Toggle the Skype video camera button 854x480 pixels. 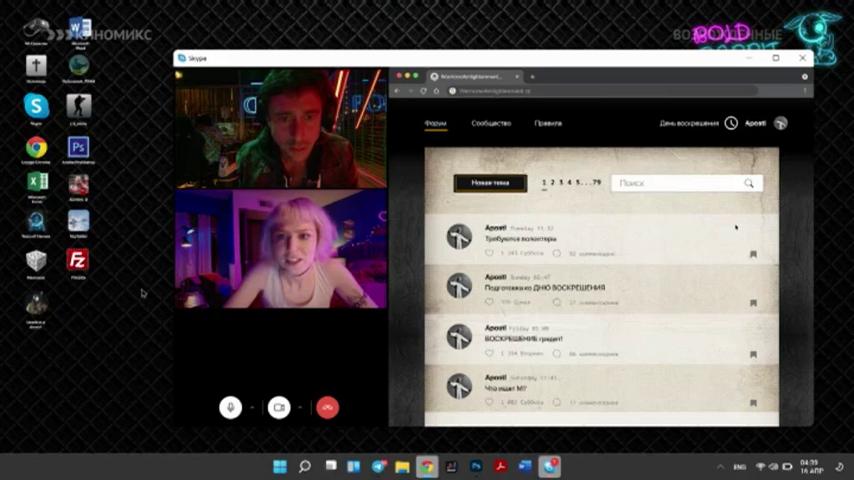279,408
